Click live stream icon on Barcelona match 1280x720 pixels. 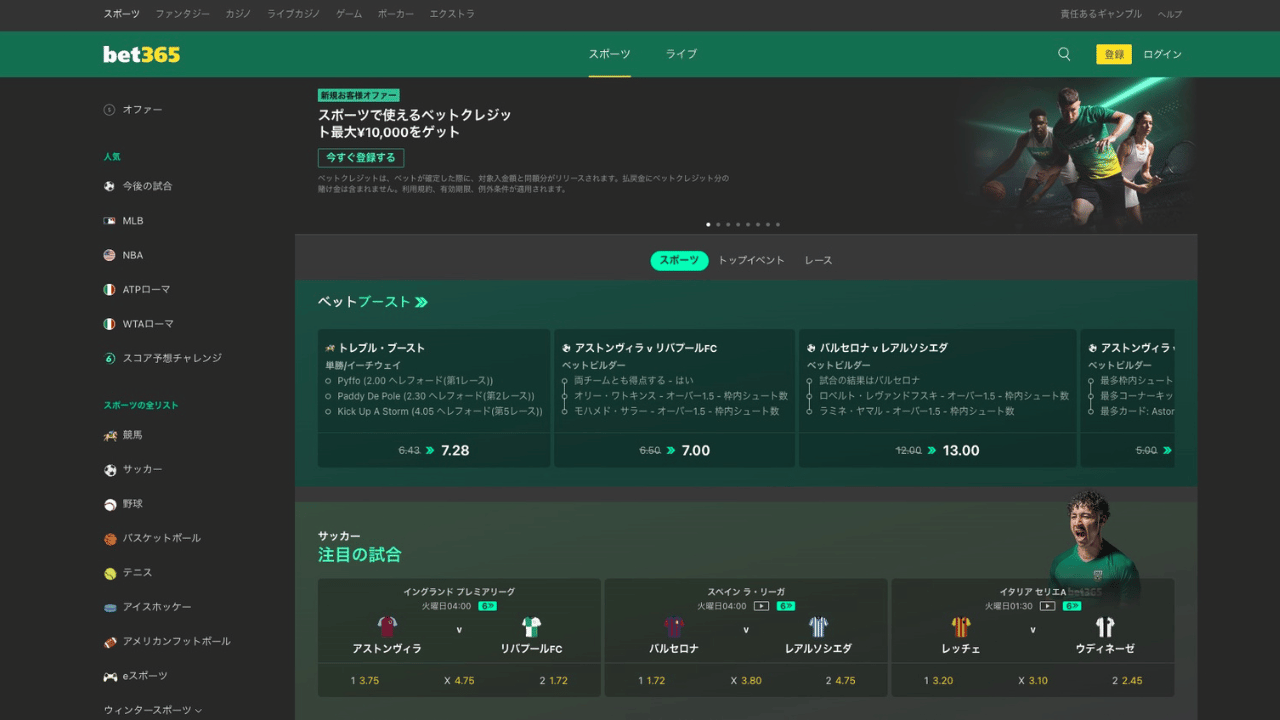pyautogui.click(x=761, y=606)
